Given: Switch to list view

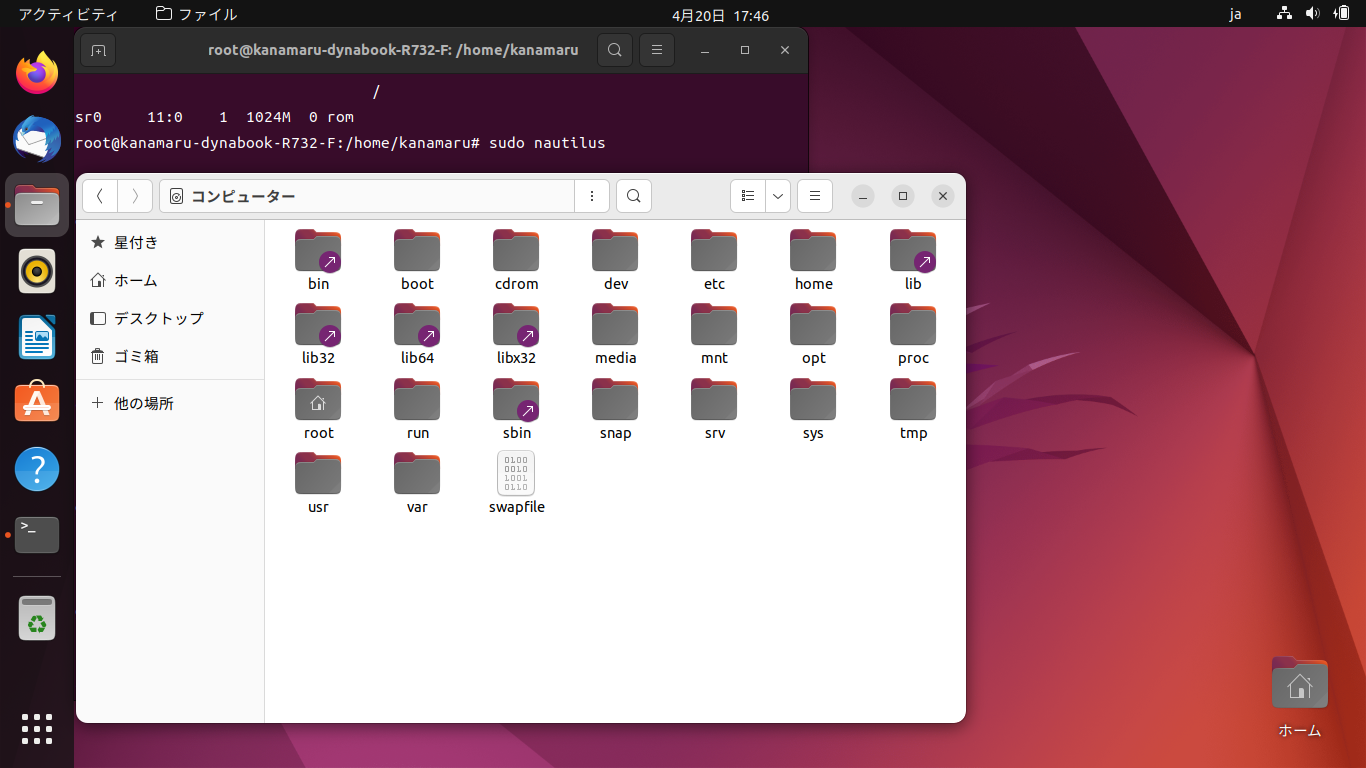Looking at the screenshot, I should coord(748,196).
